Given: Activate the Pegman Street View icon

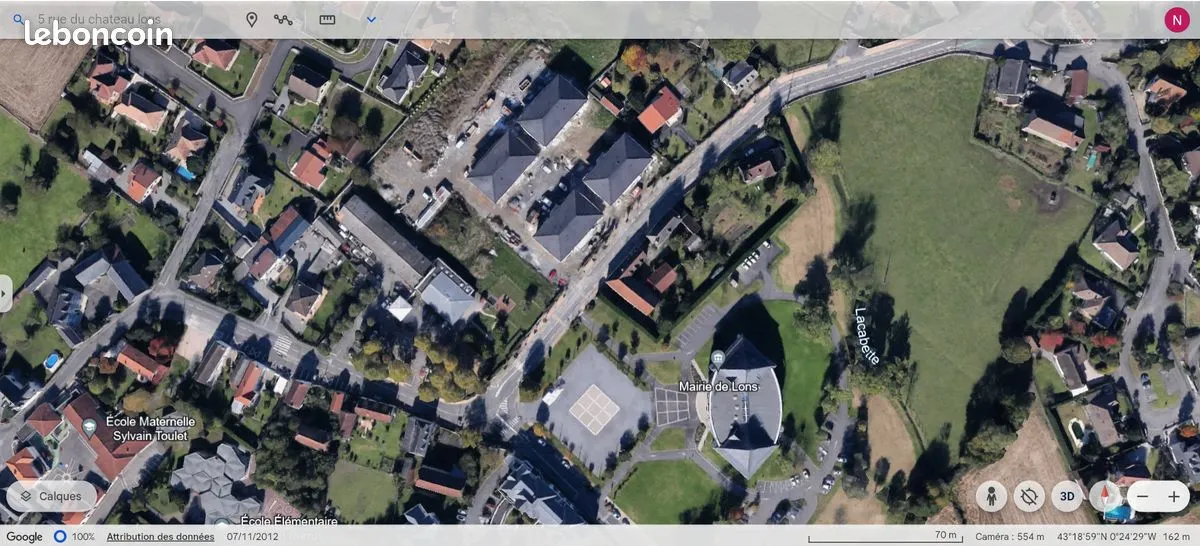Looking at the screenshot, I should click(x=991, y=496).
